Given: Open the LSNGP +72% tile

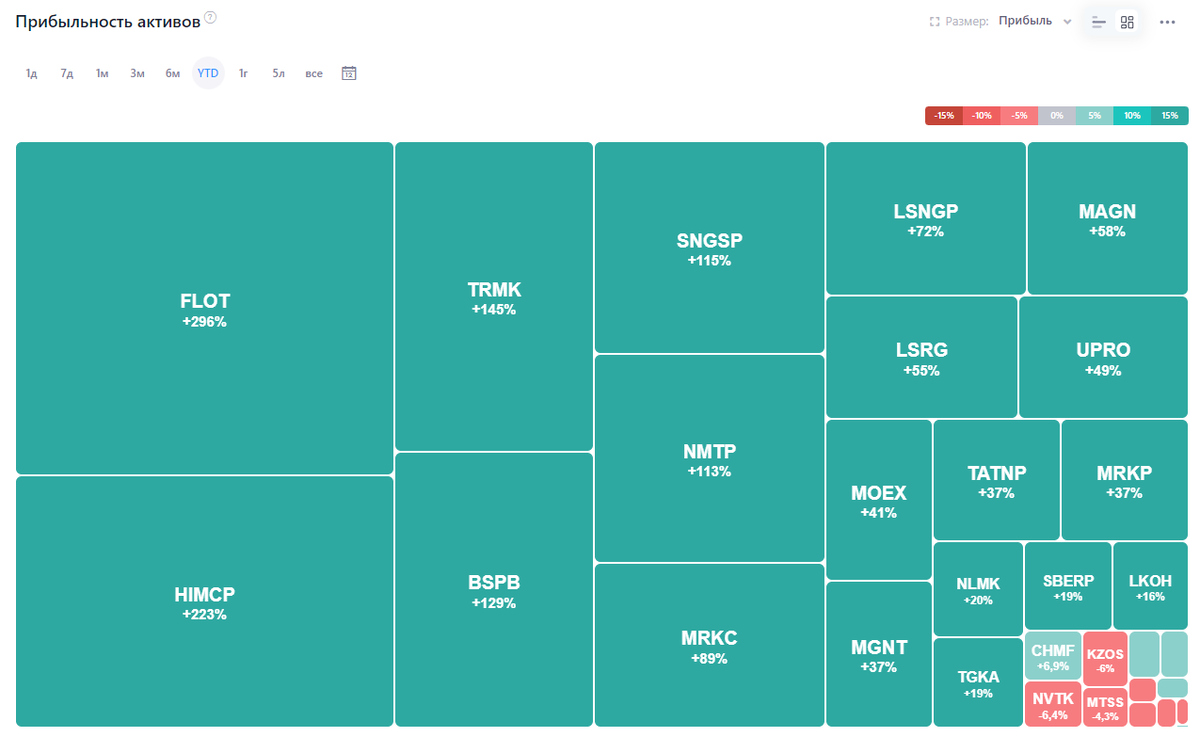Looking at the screenshot, I should point(926,218).
